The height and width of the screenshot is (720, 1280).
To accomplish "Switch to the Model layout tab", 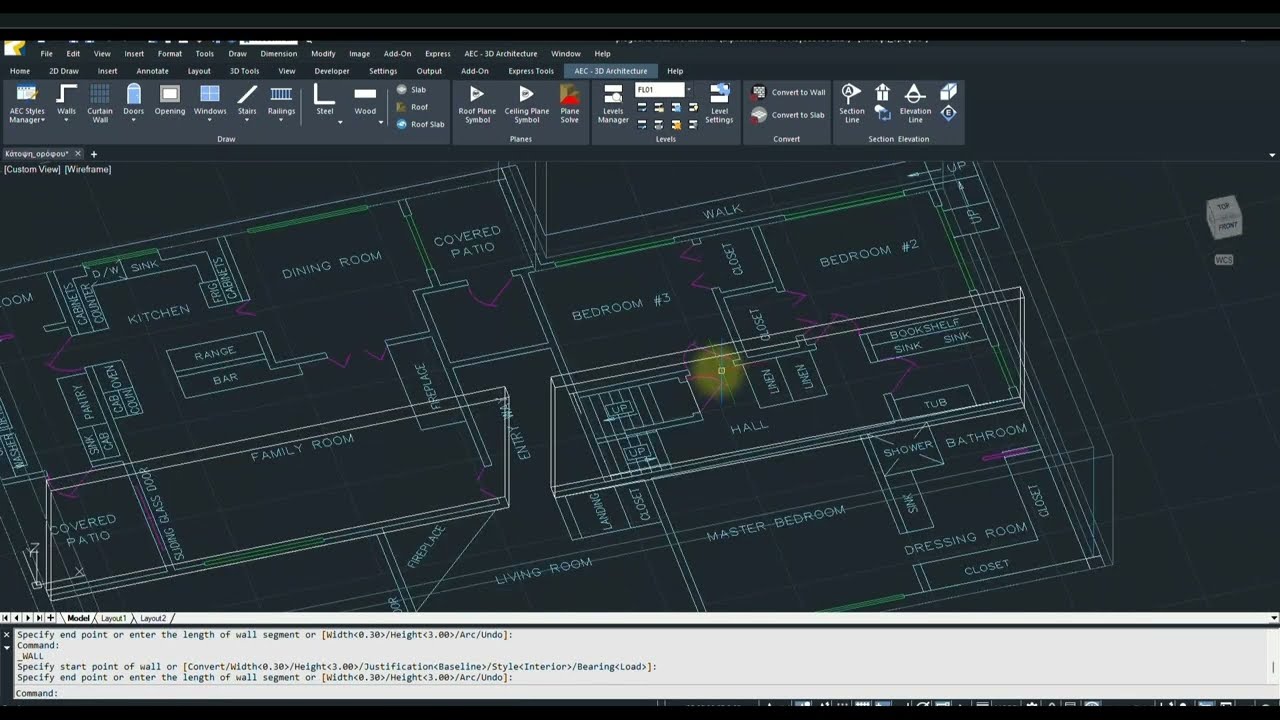I will pos(78,618).
